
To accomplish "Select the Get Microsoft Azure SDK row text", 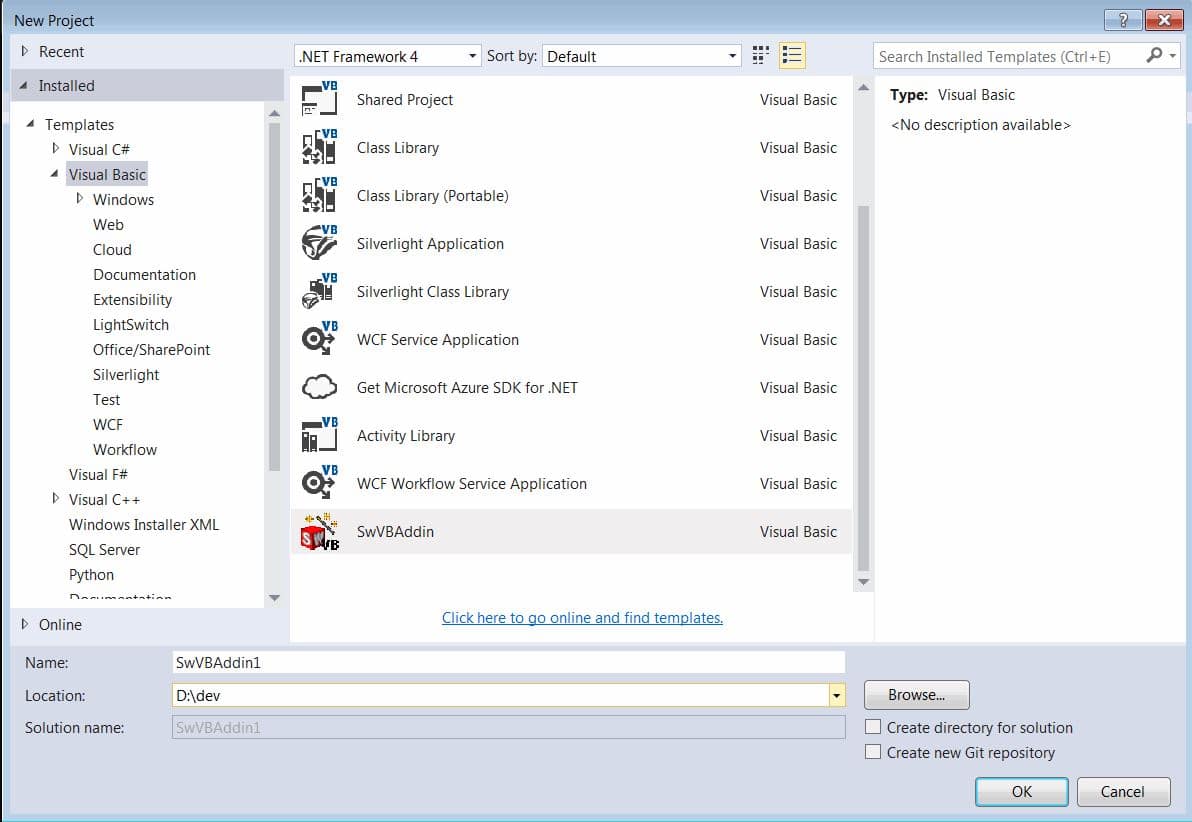I will [467, 388].
